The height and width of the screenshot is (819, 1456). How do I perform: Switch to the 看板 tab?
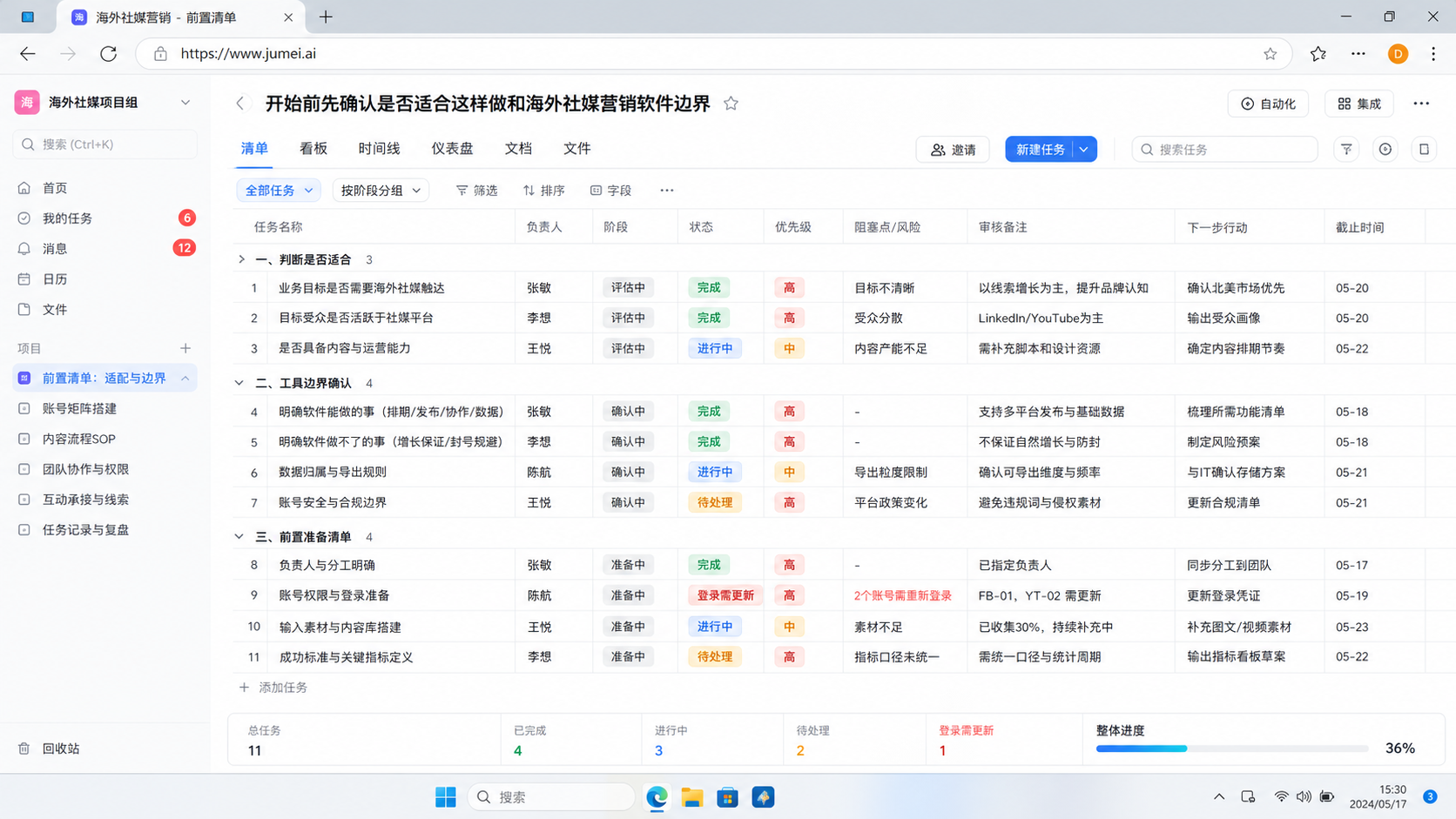[x=313, y=149]
